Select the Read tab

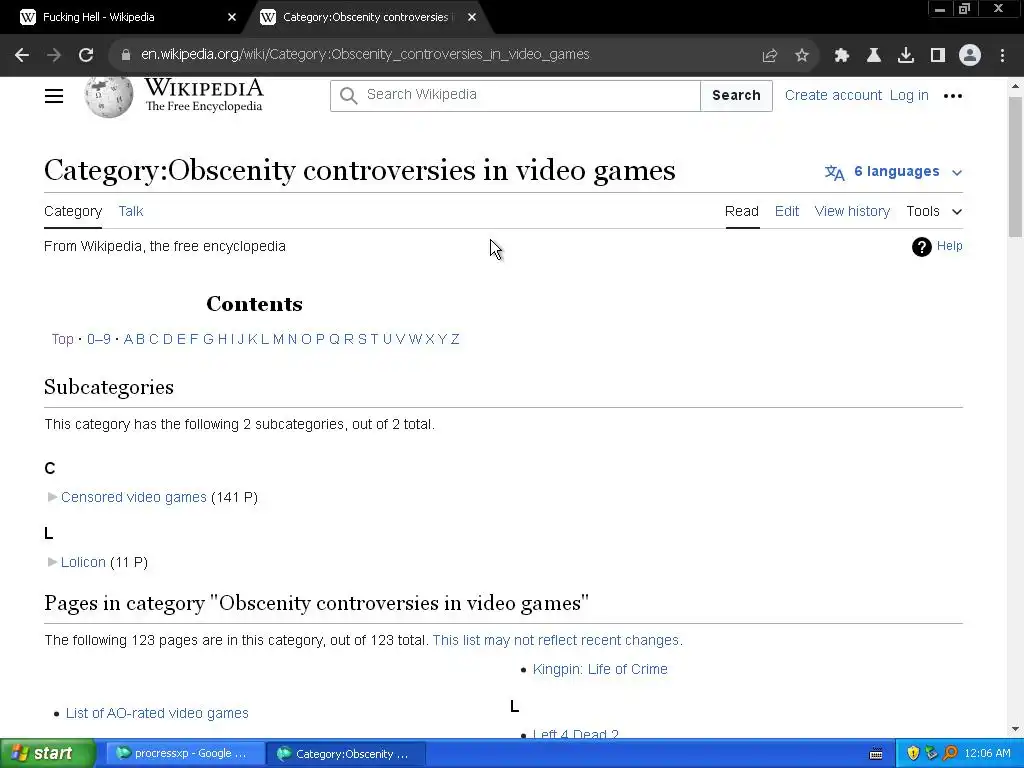tap(742, 212)
